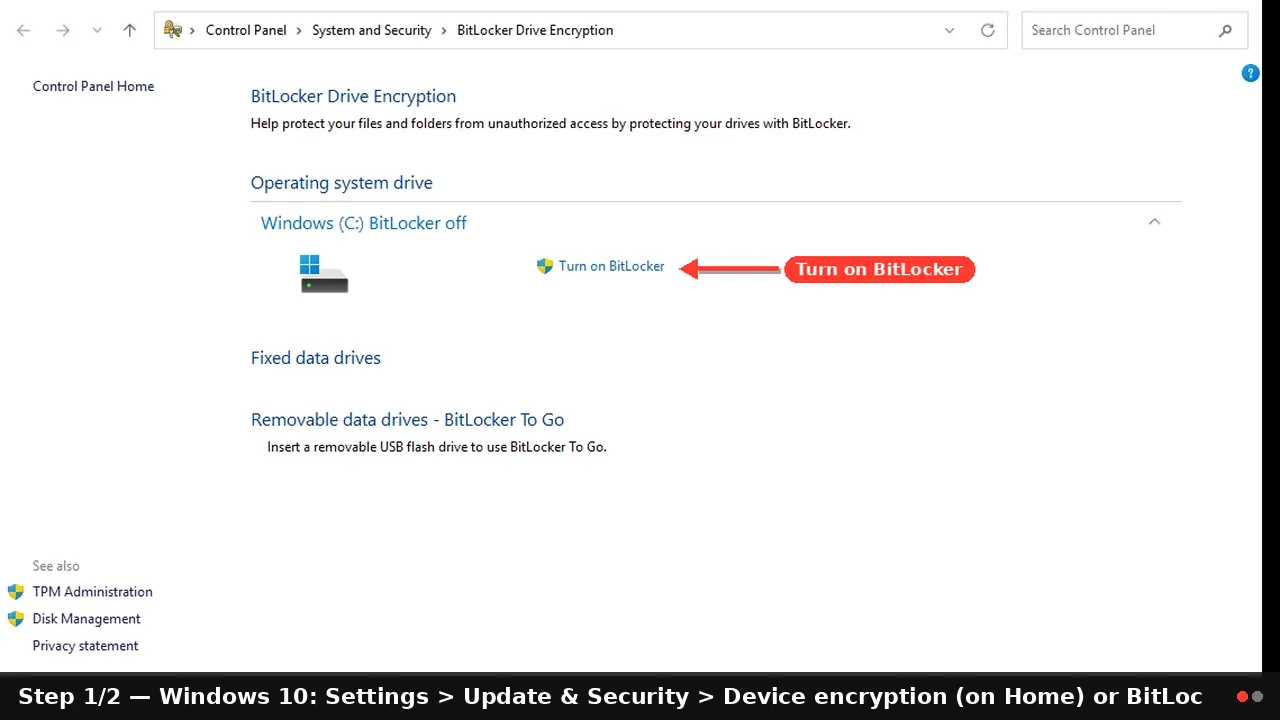Select Control Panel in the breadcrumb path
The width and height of the screenshot is (1280, 720).
tap(246, 30)
